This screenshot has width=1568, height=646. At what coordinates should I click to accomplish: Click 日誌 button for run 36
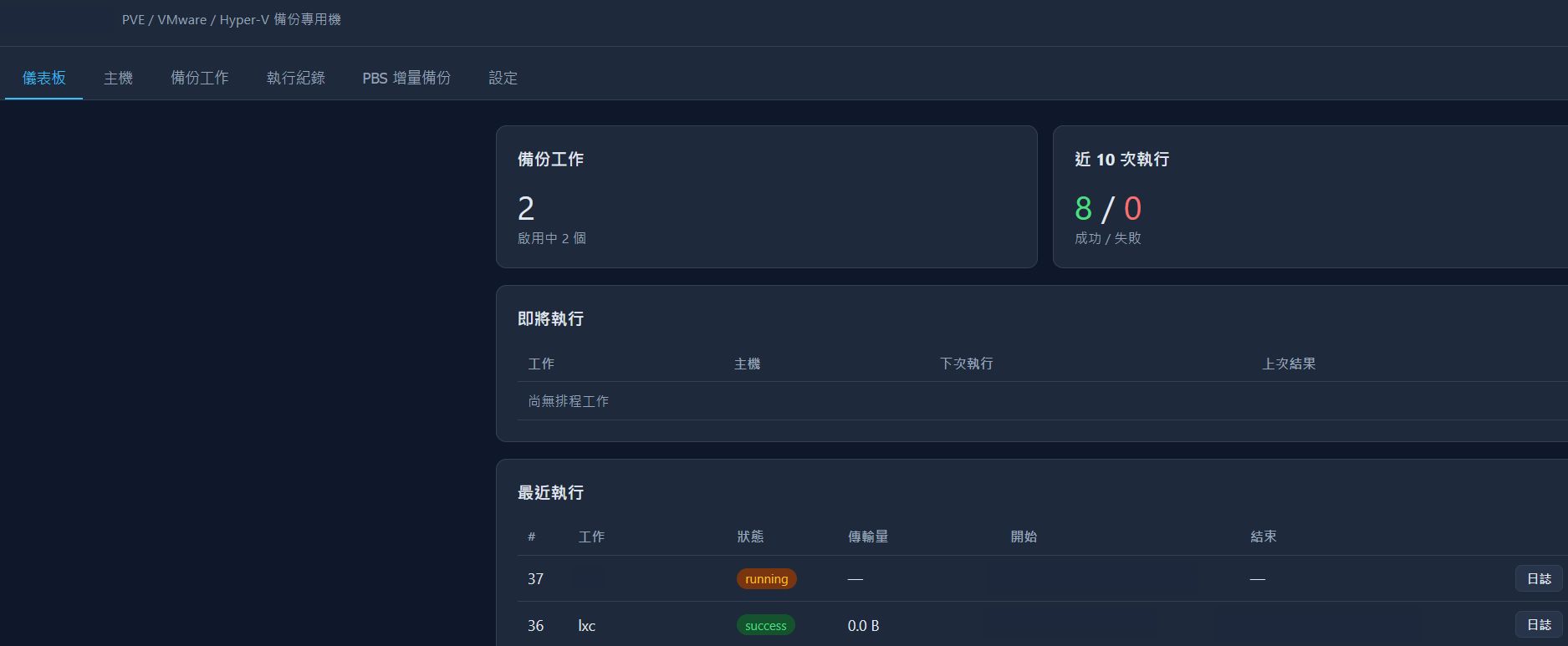click(1539, 624)
